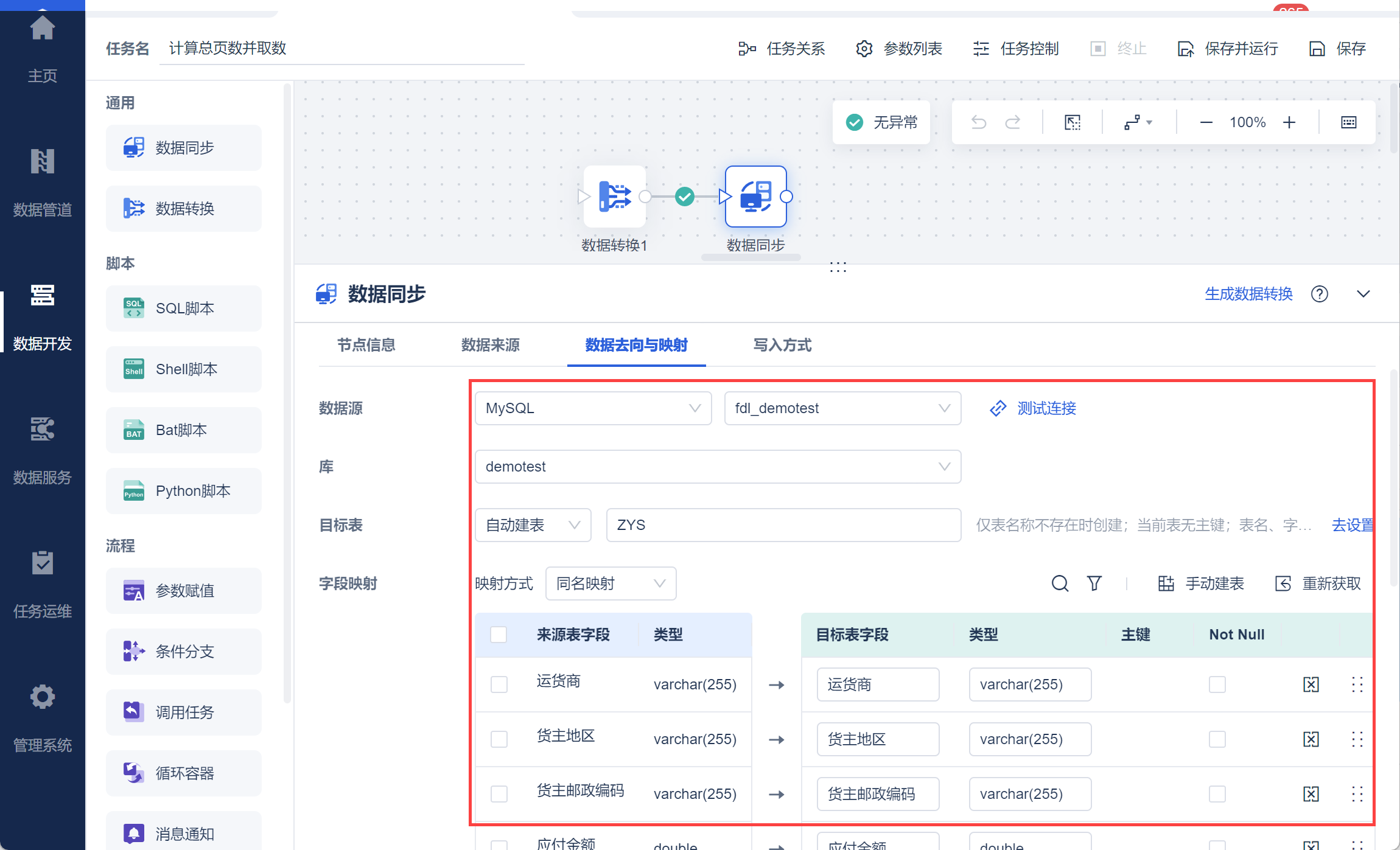Viewport: 1400px width, 850px height.
Task: Open the 同名映射 mapping method dropdown
Action: tap(610, 584)
